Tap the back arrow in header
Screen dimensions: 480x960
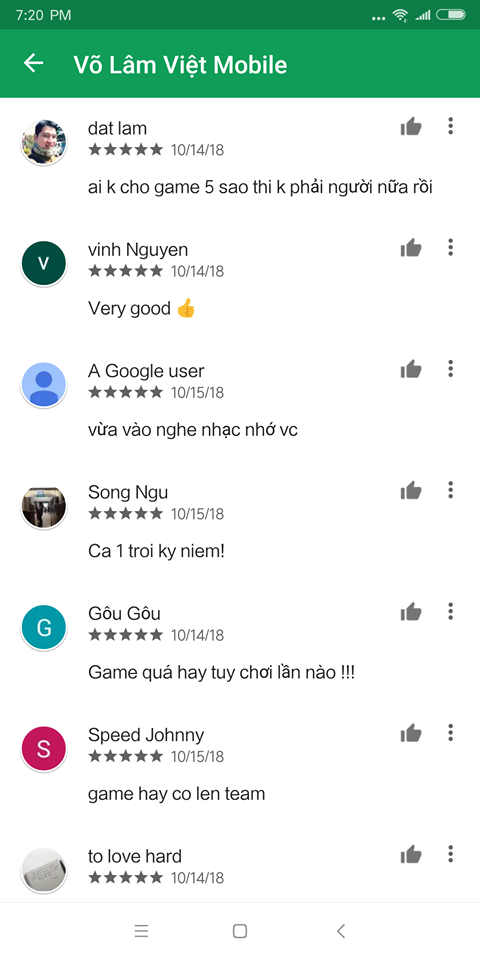click(34, 63)
